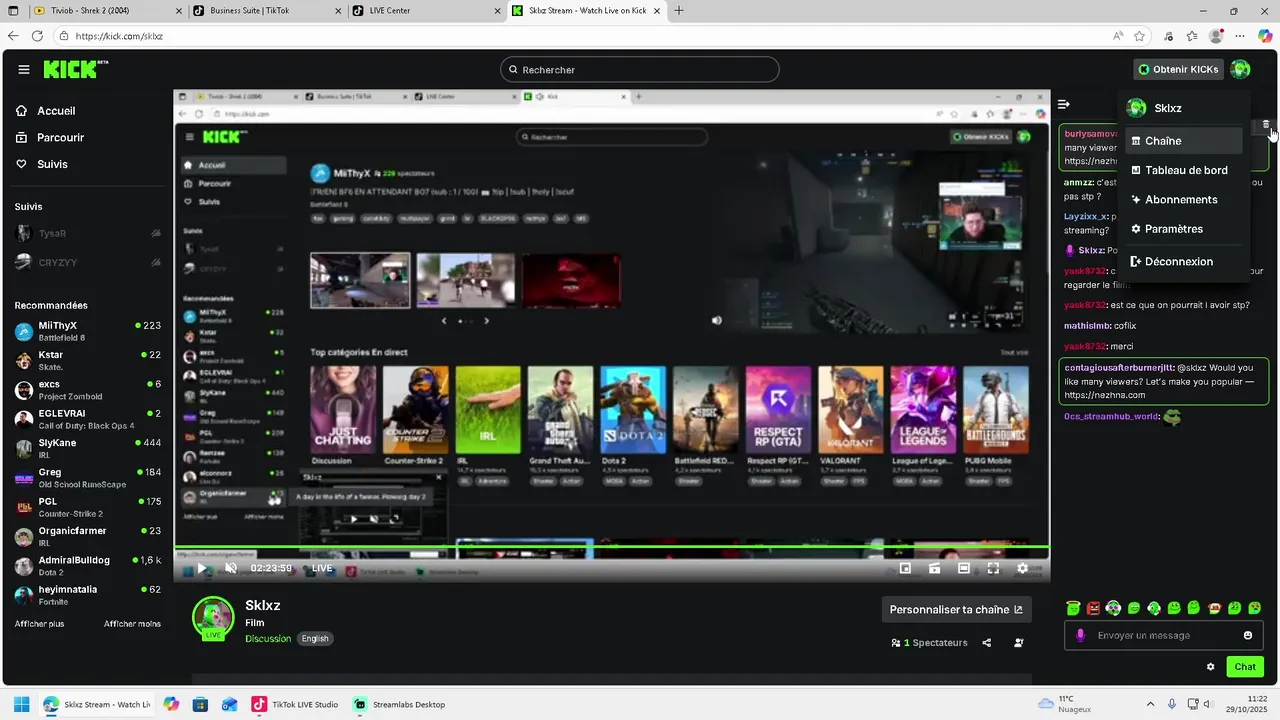This screenshot has width=1280, height=720.
Task: Toggle notifications for CRYZYY
Action: (155, 262)
